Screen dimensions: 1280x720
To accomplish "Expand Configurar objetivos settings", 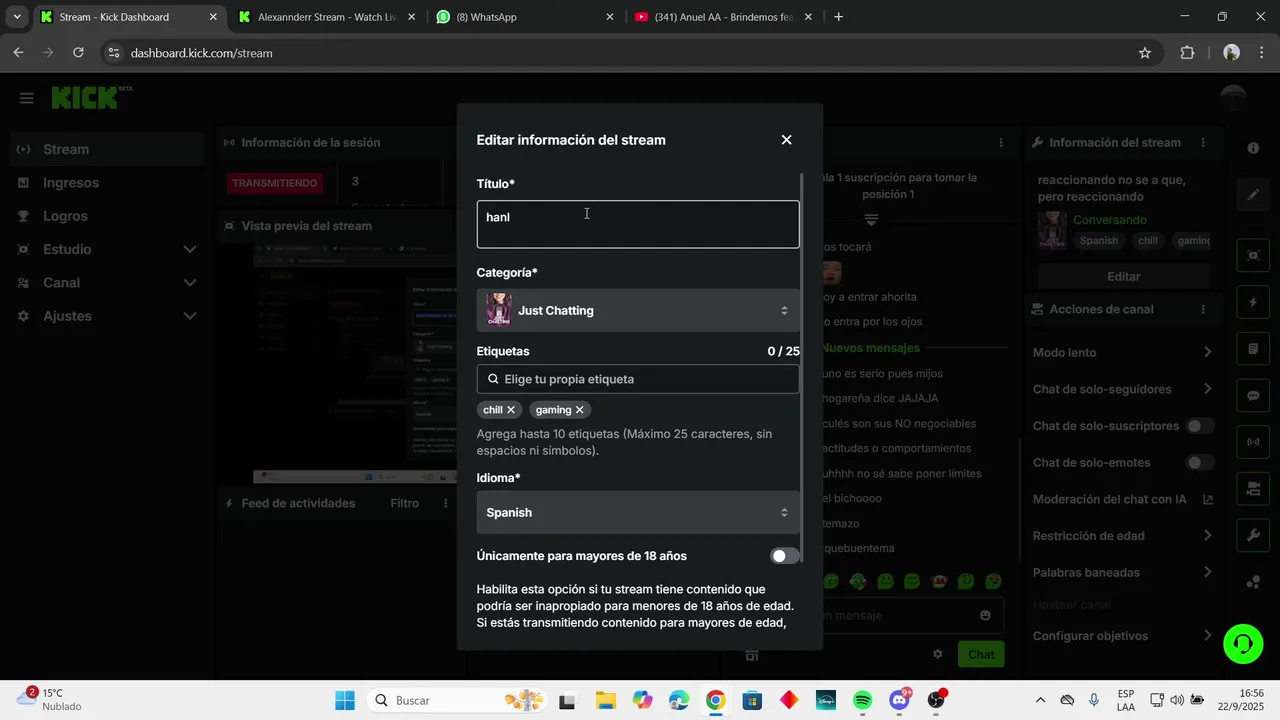I will [x=1207, y=636].
